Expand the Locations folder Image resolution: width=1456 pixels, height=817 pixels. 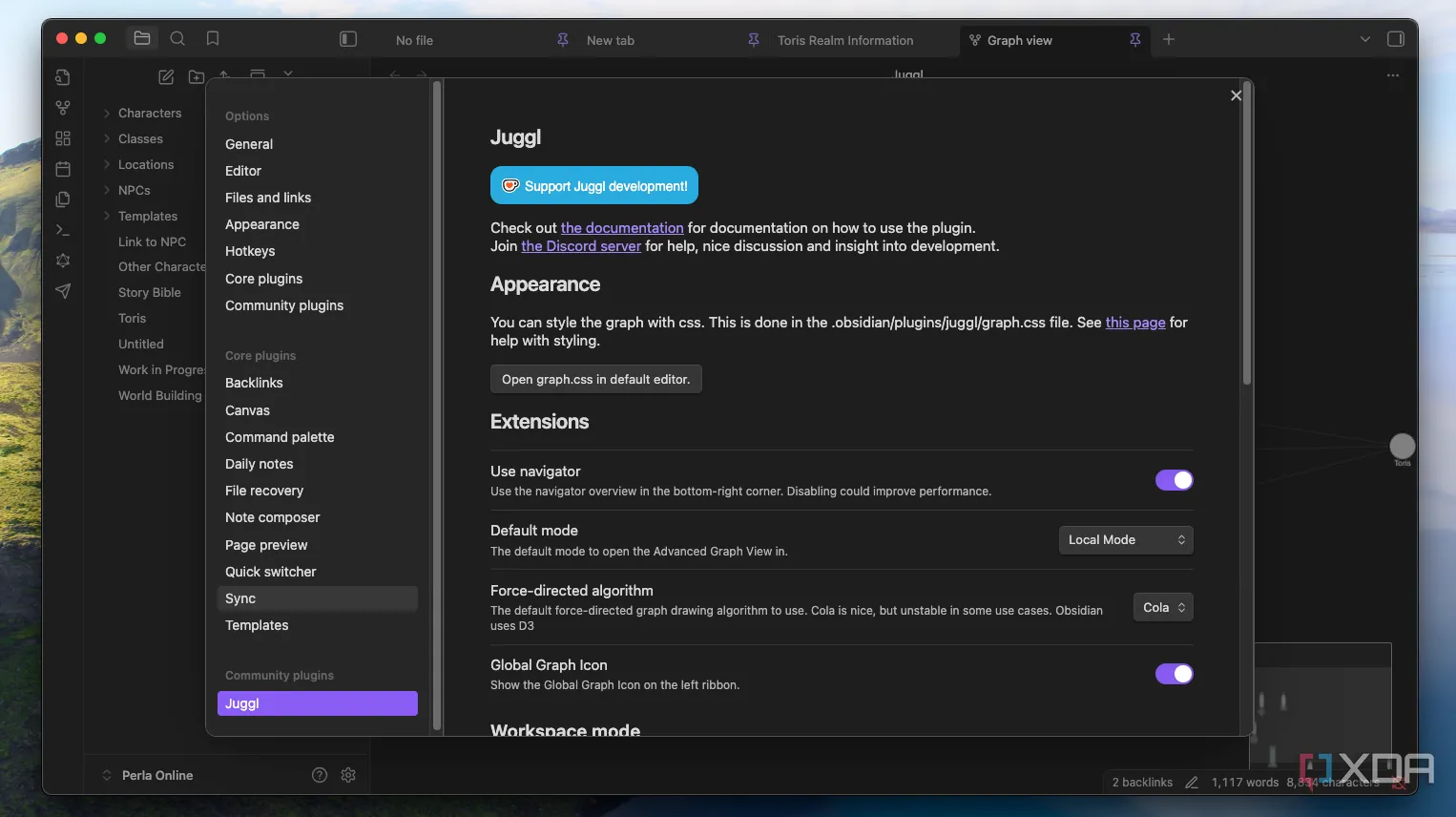tap(107, 165)
